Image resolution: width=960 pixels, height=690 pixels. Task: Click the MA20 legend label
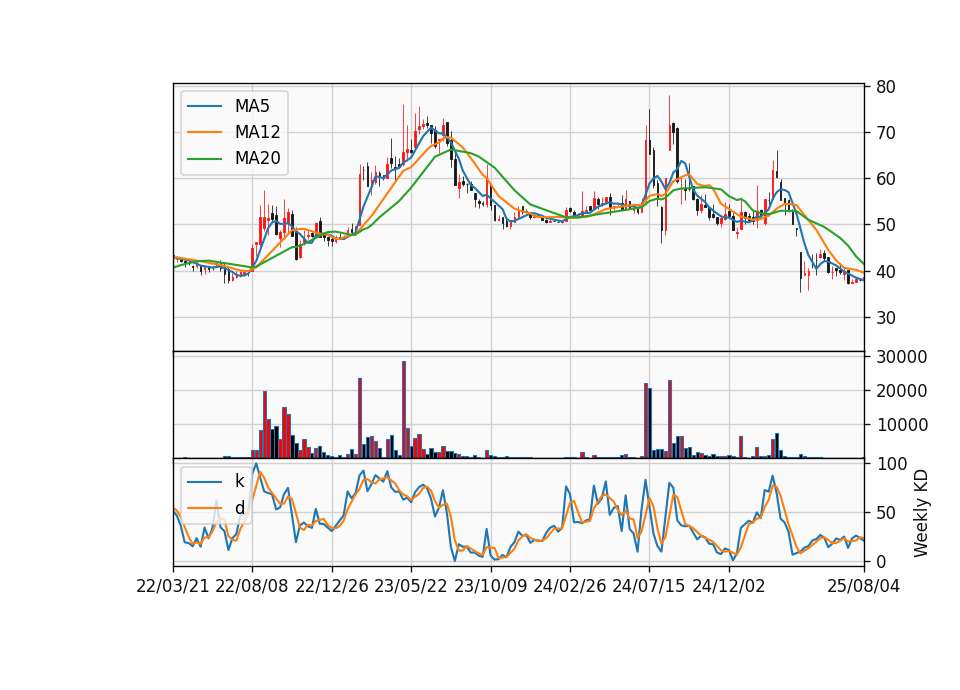[x=257, y=159]
